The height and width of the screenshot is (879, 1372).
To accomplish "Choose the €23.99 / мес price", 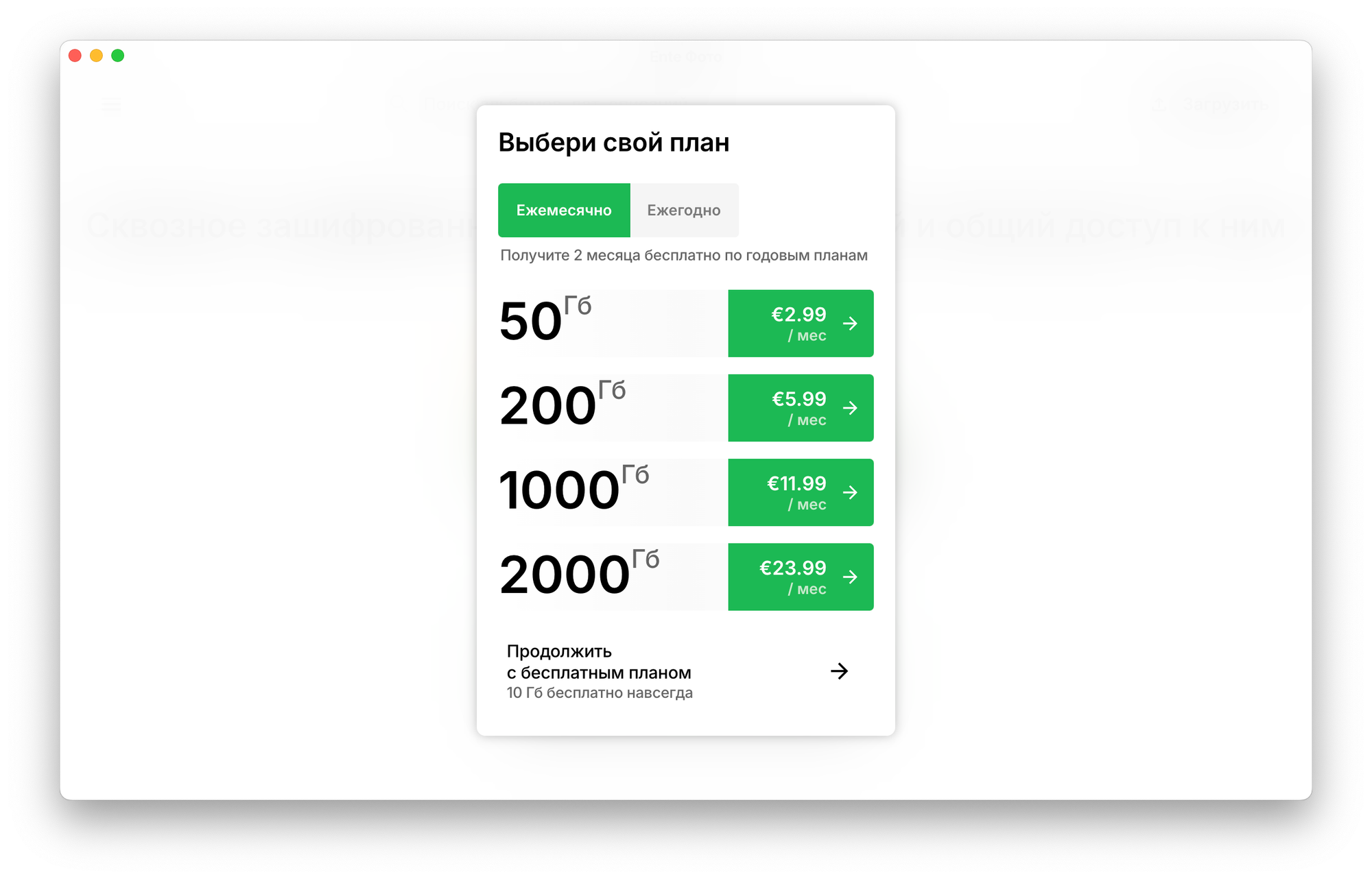I will click(792, 577).
